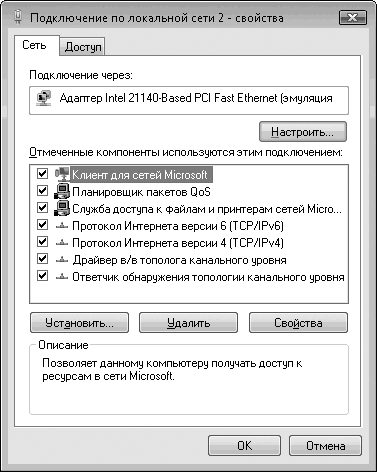Click the Установить... button
Viewport: 377px width, 472px height.
79,323
